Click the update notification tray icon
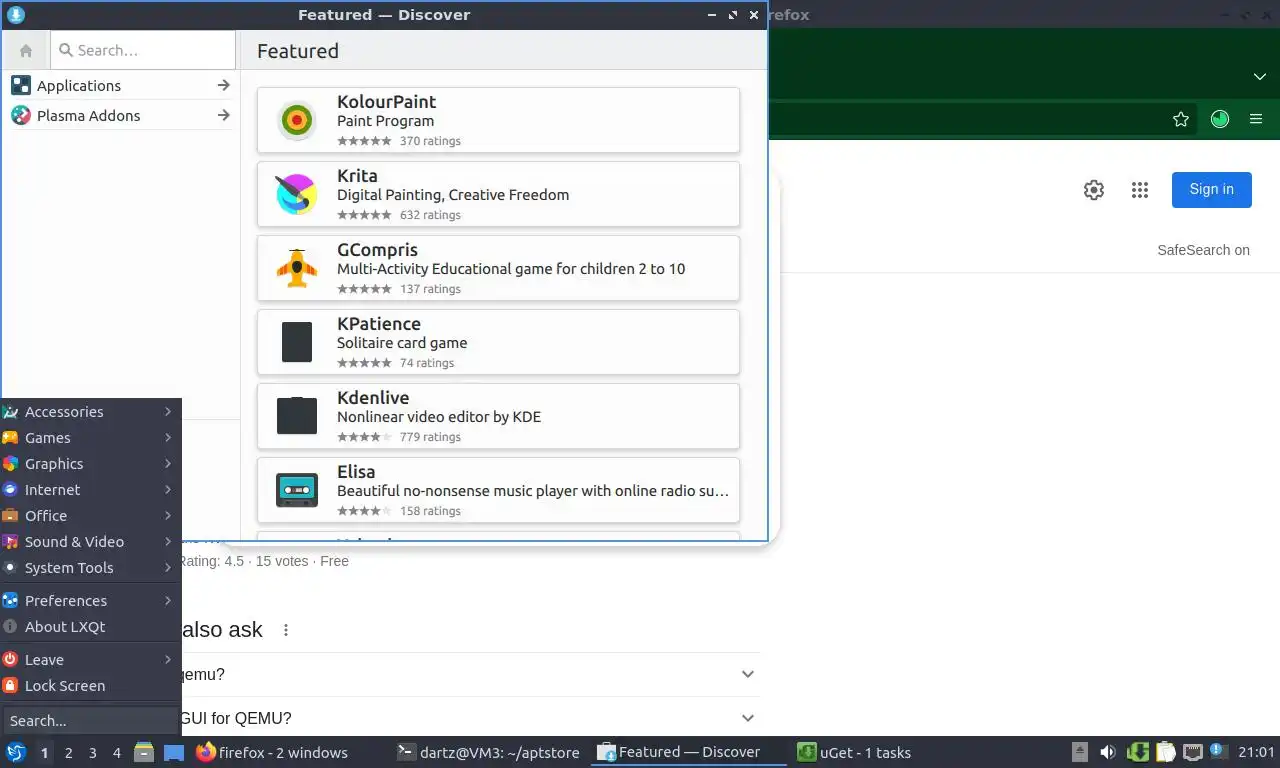This screenshot has width=1280, height=768. tap(1219, 752)
